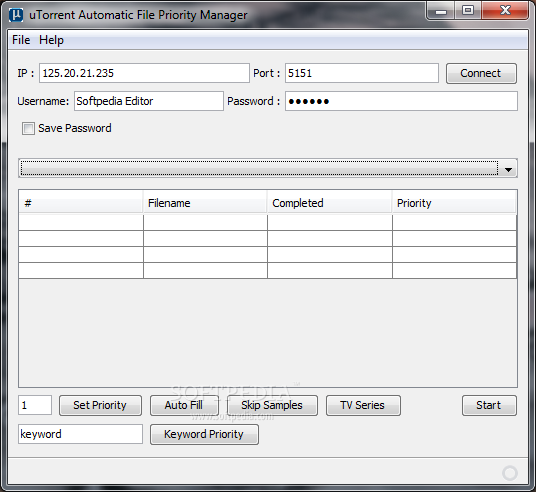Click the Auto Fill button
The height and width of the screenshot is (492, 536).
(x=184, y=405)
